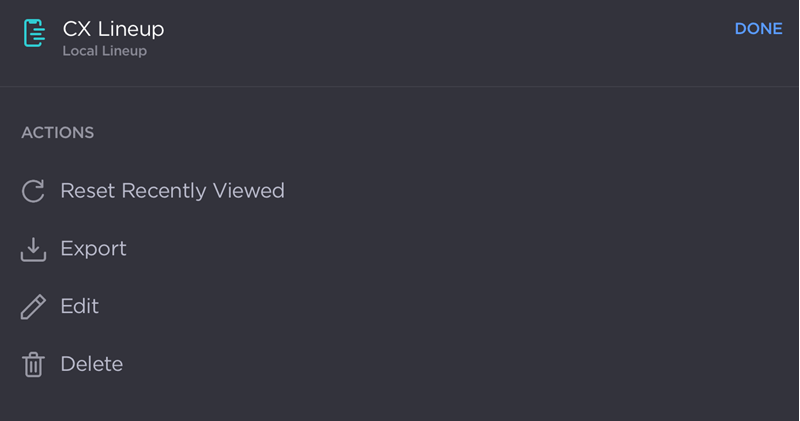Click the pencil edit icon

click(33, 307)
